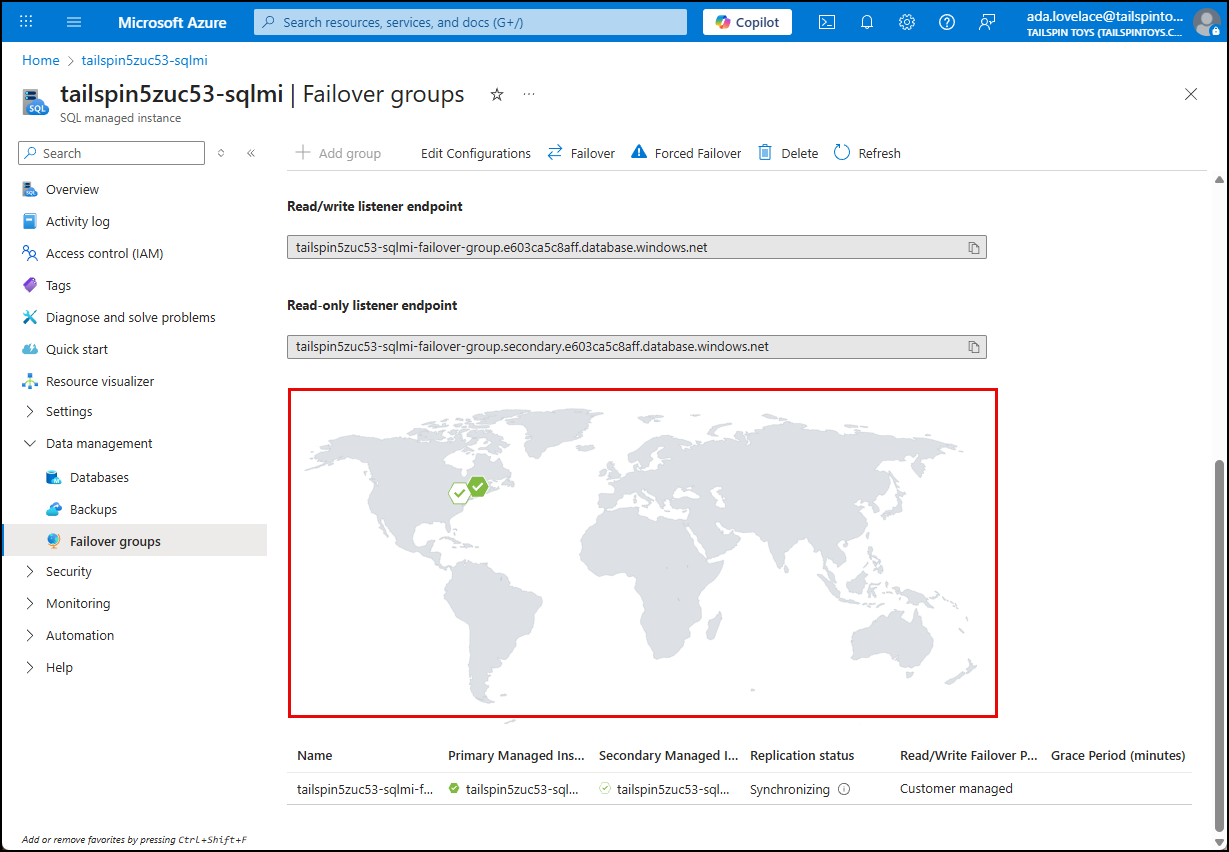Launch Cloud Shell from top bar
1229x852 pixels.
point(826,21)
